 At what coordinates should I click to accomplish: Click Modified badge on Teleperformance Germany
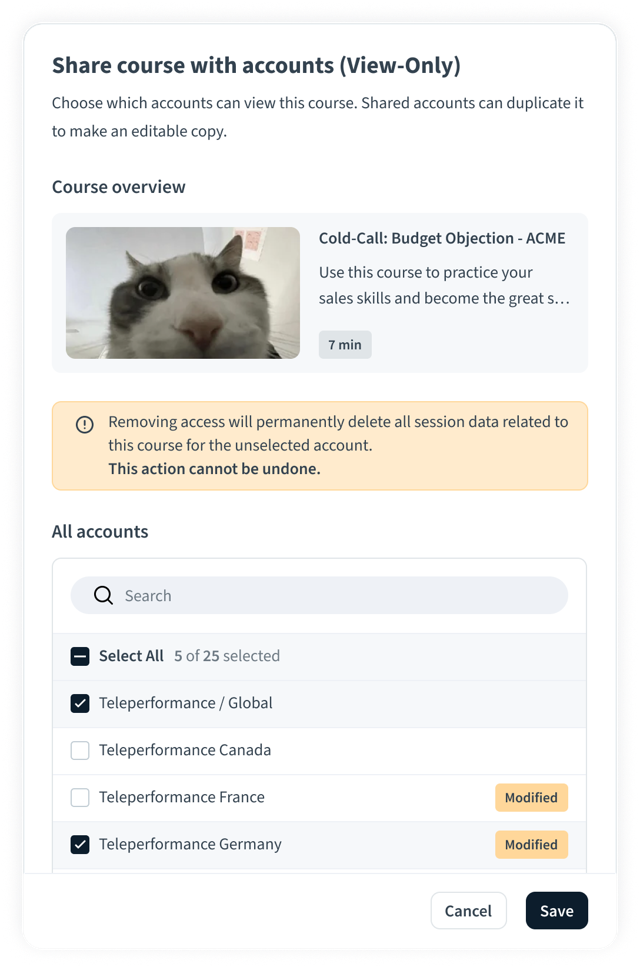point(531,845)
